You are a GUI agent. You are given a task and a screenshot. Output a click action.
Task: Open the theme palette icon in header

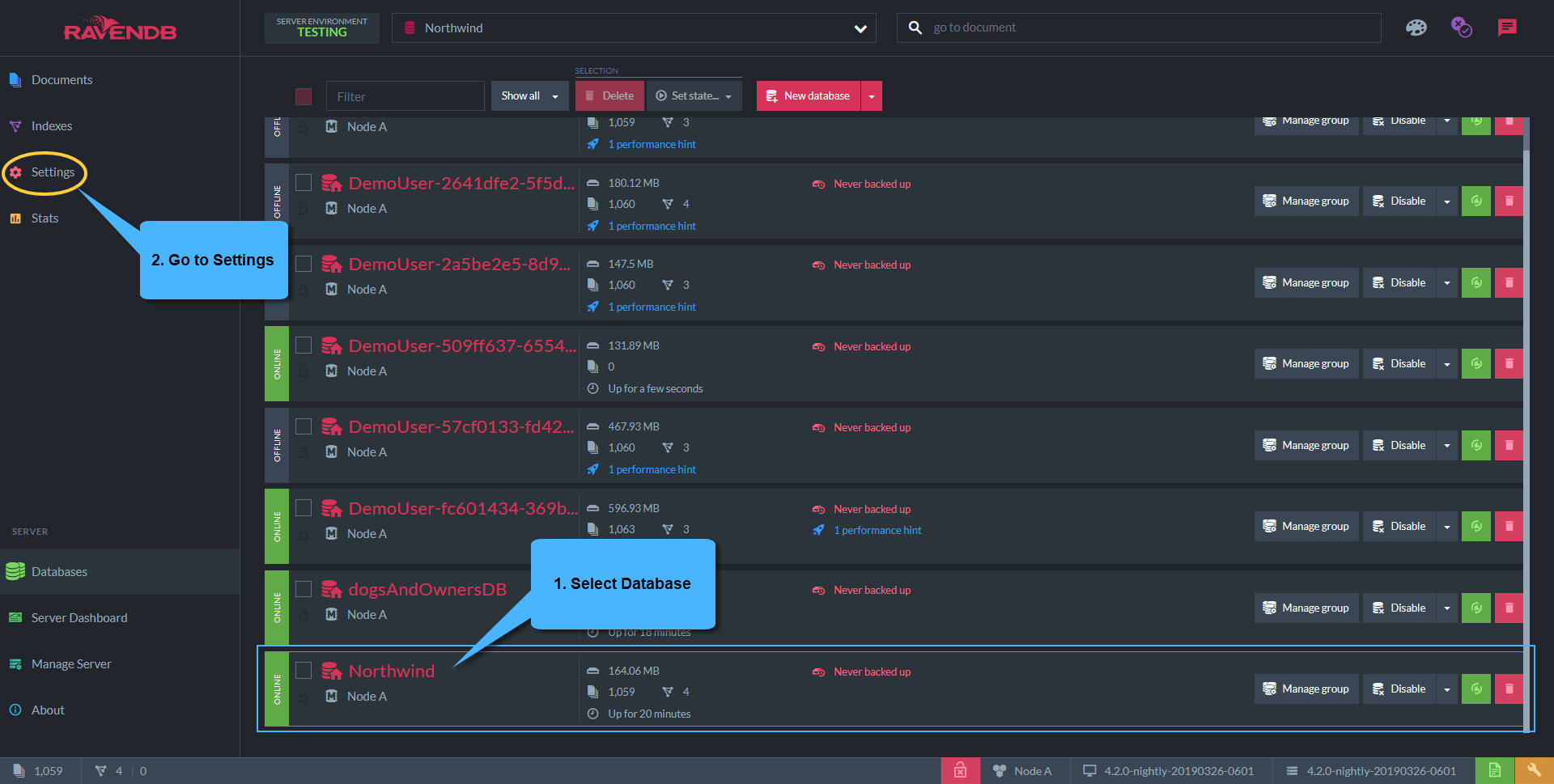coord(1416,28)
